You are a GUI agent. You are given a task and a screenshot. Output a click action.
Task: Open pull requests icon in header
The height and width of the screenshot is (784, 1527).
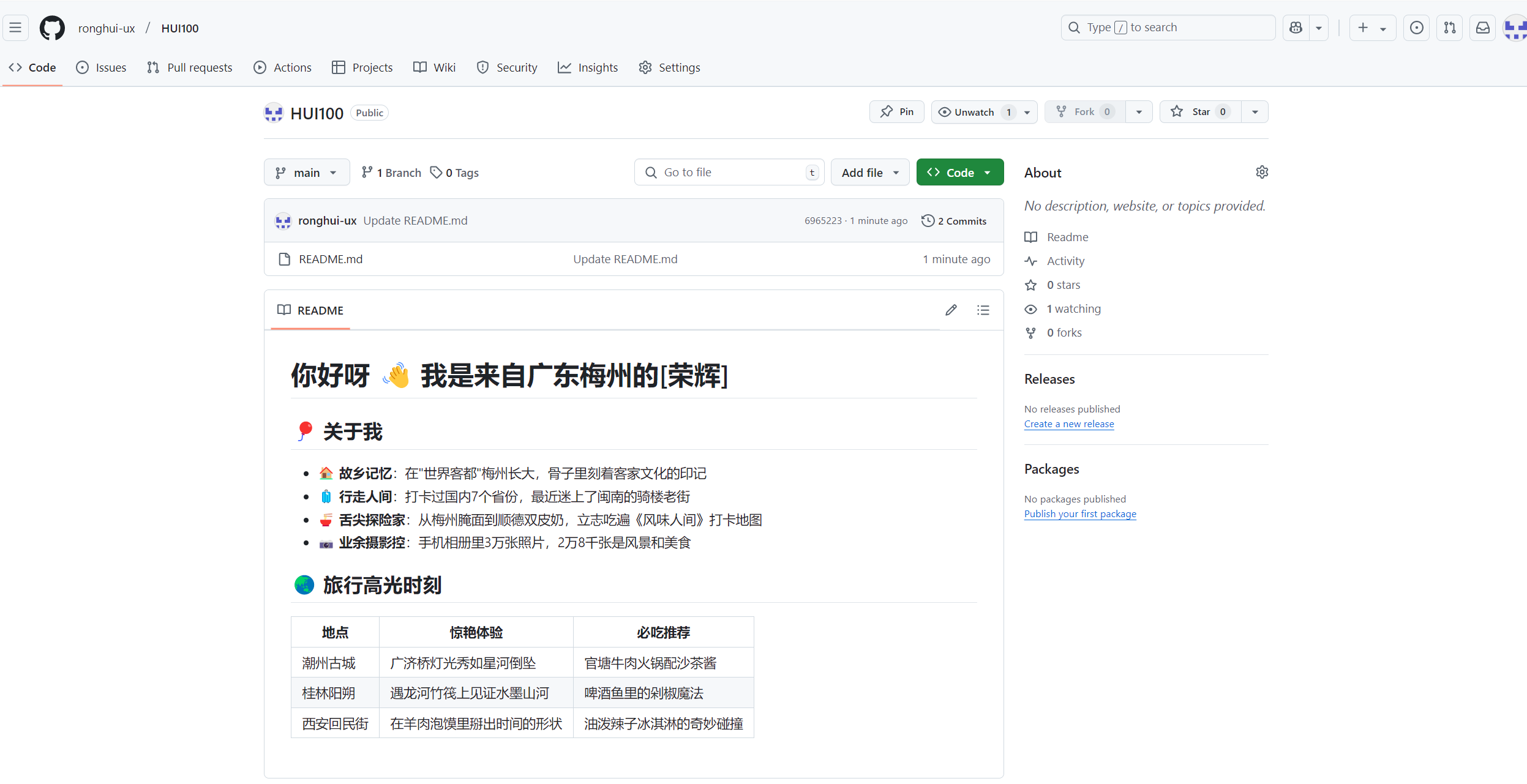tap(1449, 28)
